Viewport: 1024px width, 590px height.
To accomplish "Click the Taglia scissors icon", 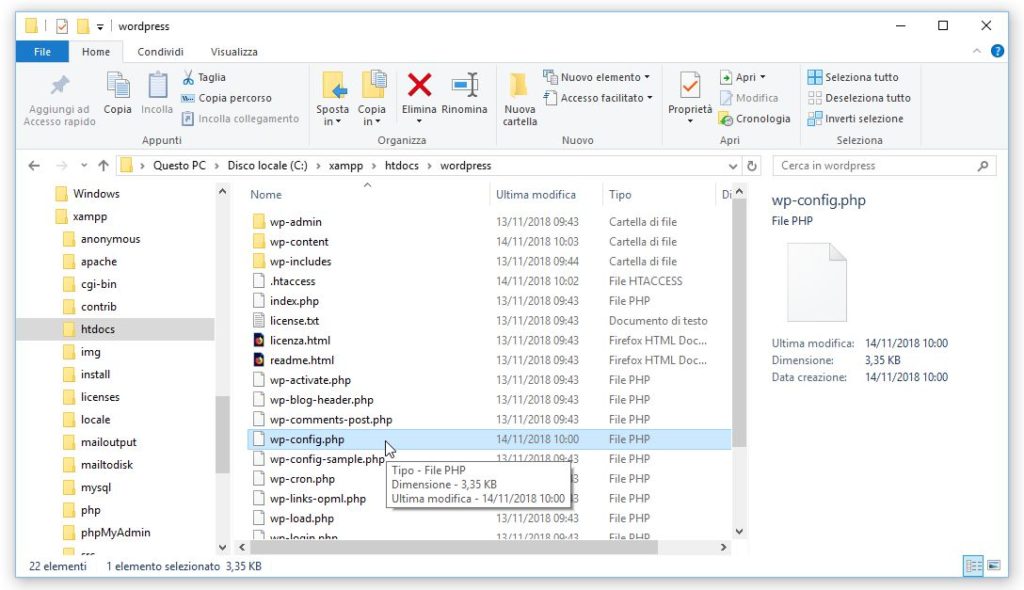I will click(x=188, y=77).
